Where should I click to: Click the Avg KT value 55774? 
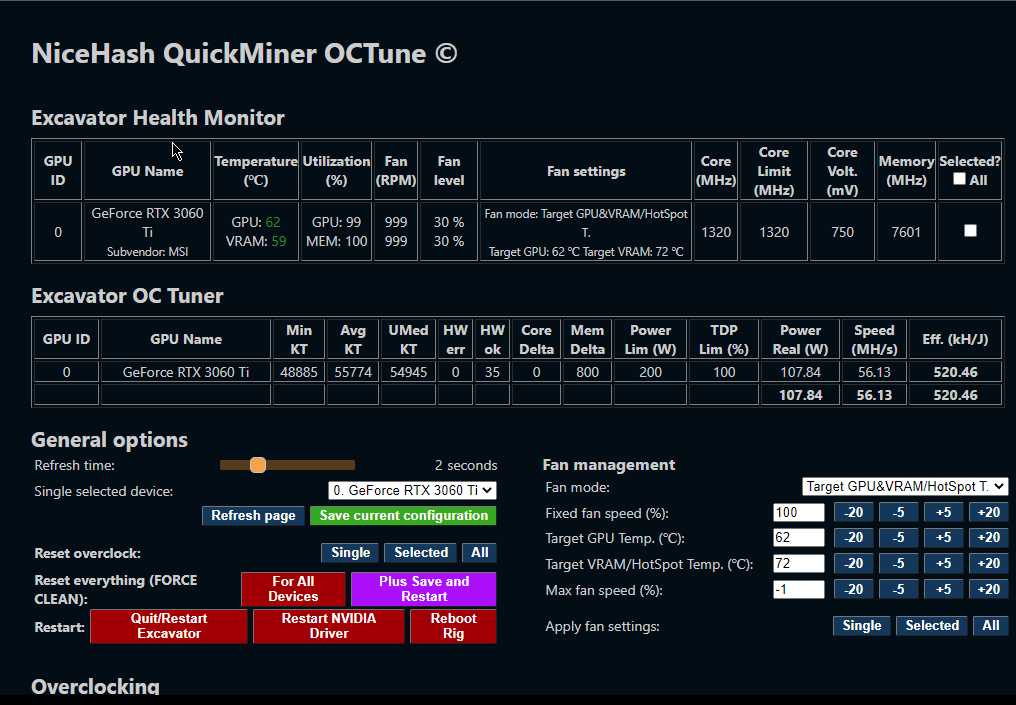click(x=353, y=372)
